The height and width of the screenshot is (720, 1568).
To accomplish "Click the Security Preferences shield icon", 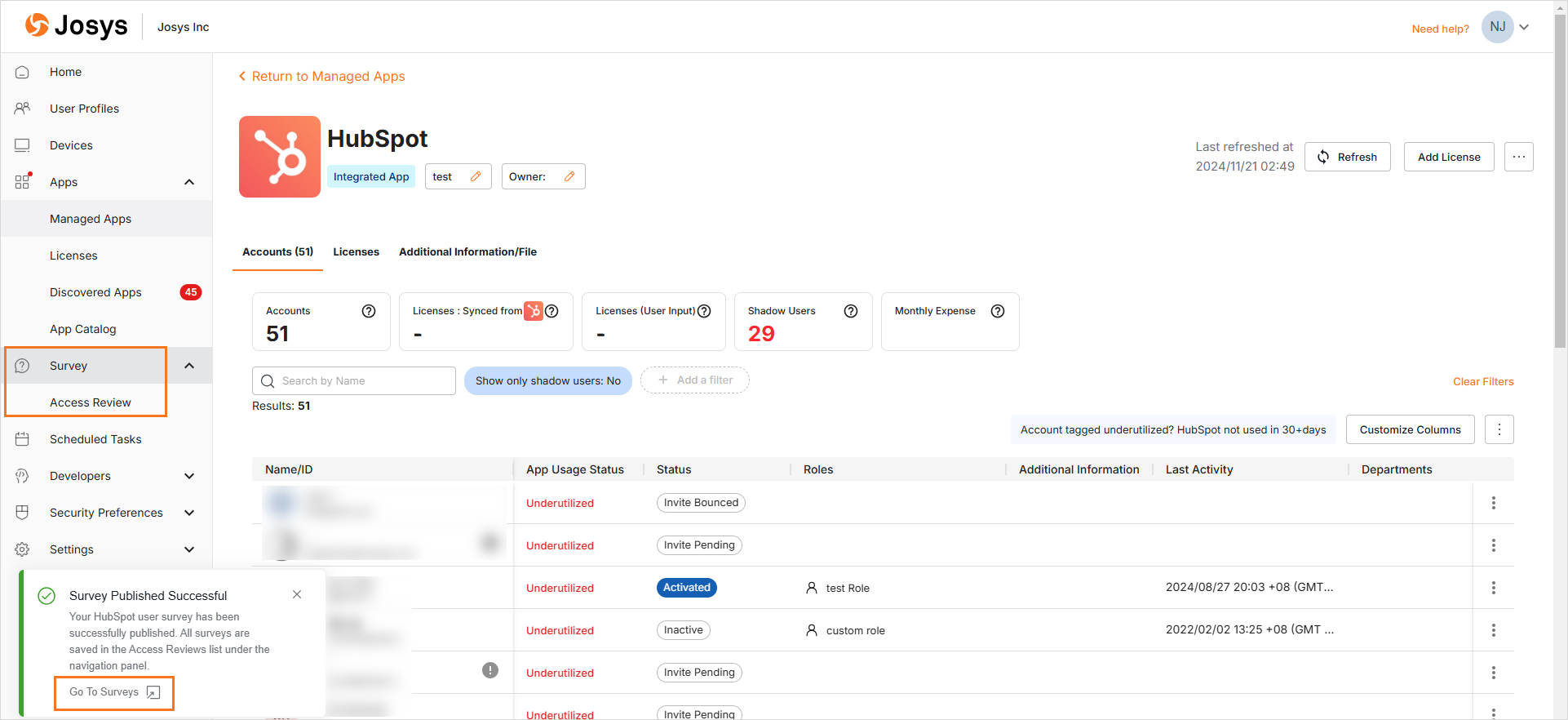I will [22, 513].
